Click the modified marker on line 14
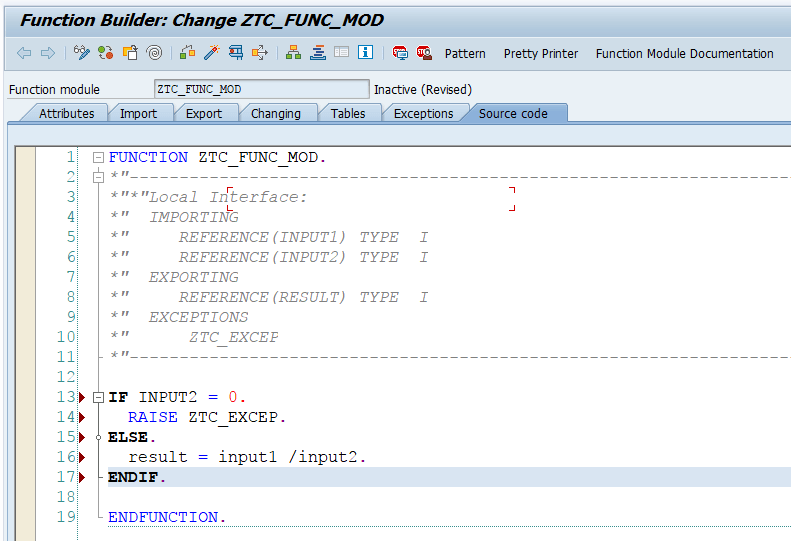The height and width of the screenshot is (541, 791). pyautogui.click(x=82, y=417)
